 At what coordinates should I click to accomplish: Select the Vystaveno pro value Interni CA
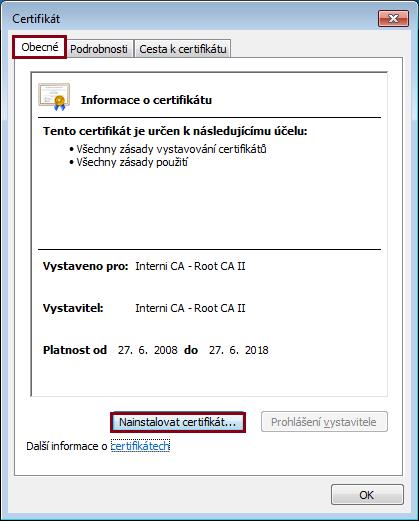[x=190, y=266]
